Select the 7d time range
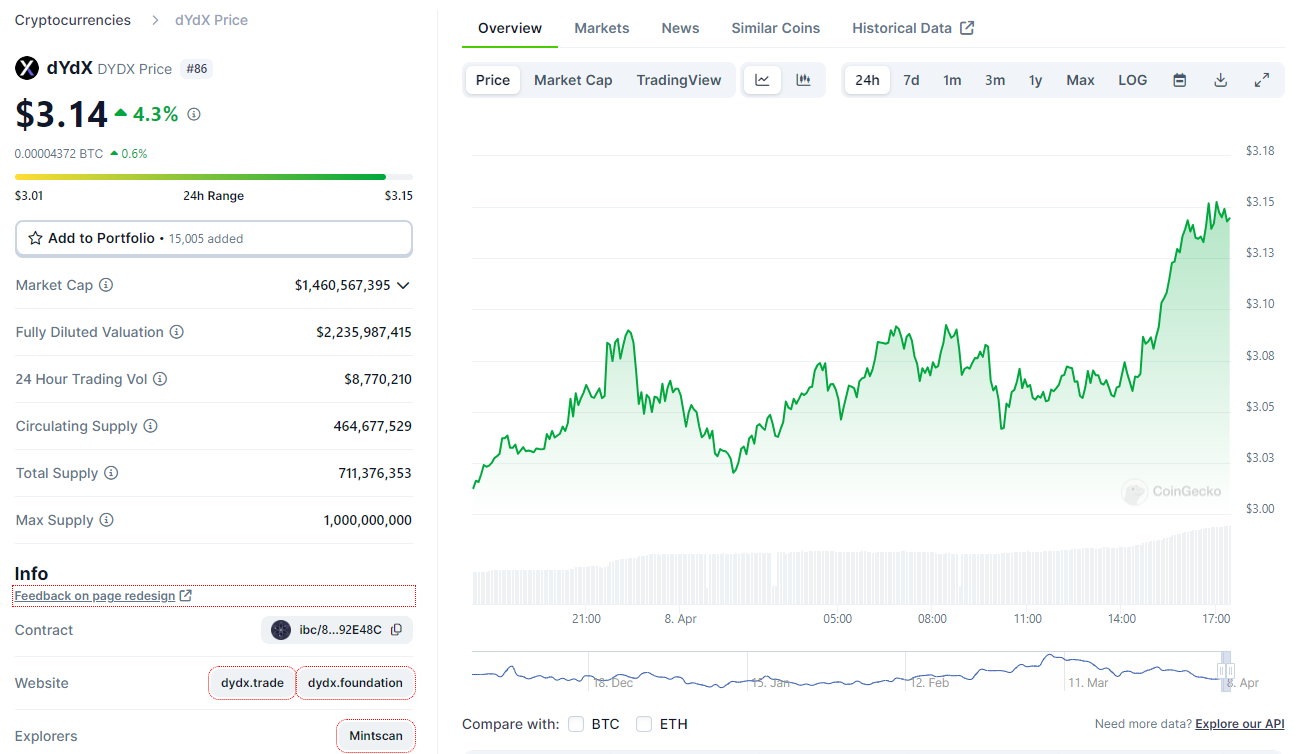This screenshot has width=1309, height=754. point(911,80)
